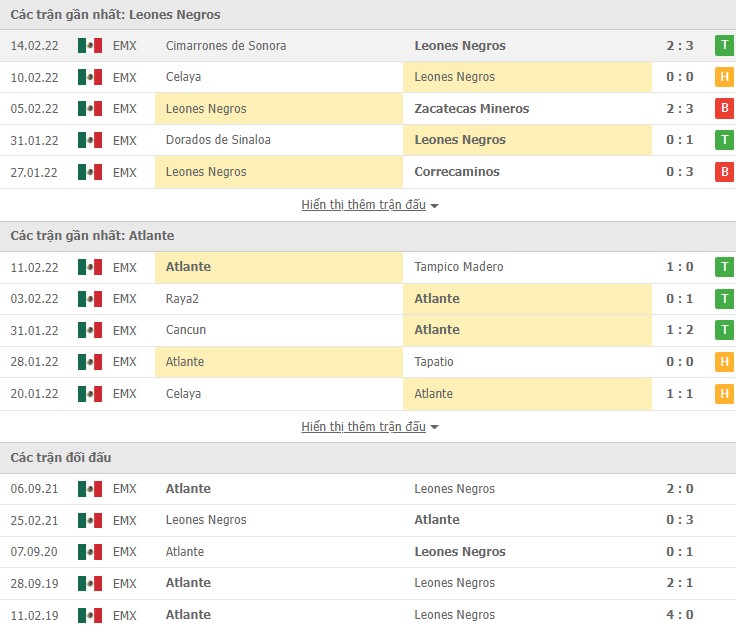Click the red B badge for Zacatecas Mineros match
The width and height of the screenshot is (736, 628).
click(724, 108)
